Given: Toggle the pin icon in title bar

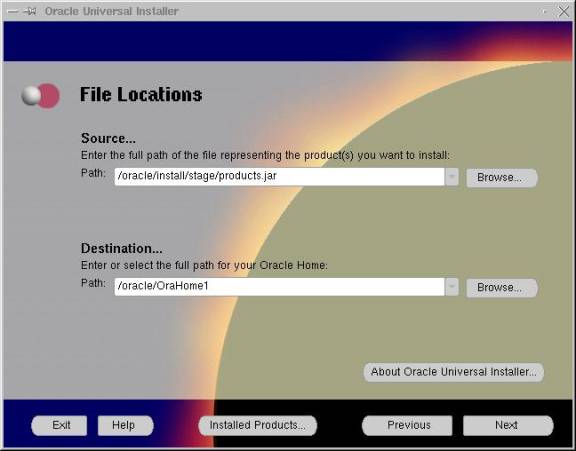Looking at the screenshot, I should pyautogui.click(x=30, y=11).
